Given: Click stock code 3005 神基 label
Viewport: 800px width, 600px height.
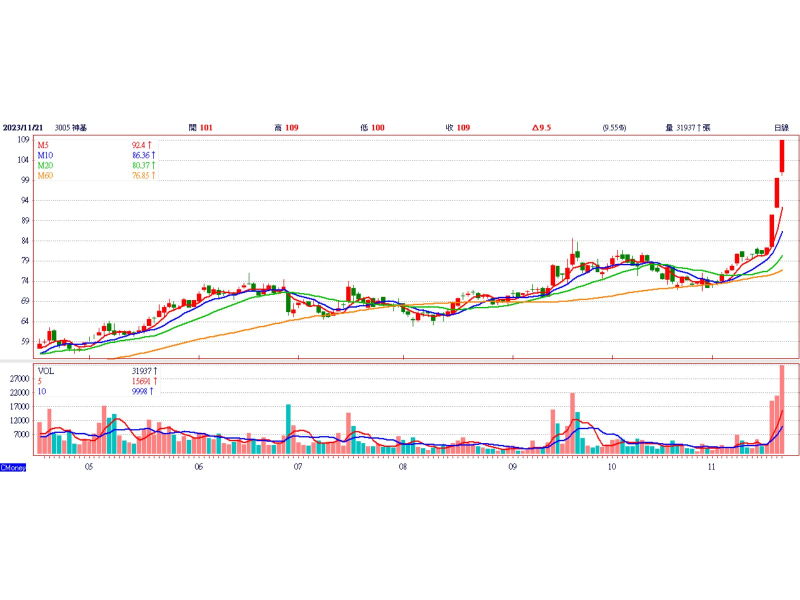Looking at the screenshot, I should (x=70, y=128).
